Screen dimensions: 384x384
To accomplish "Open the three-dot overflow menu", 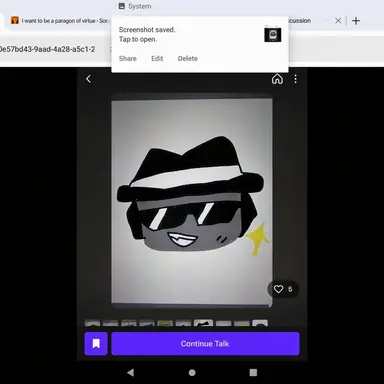I will (295, 79).
